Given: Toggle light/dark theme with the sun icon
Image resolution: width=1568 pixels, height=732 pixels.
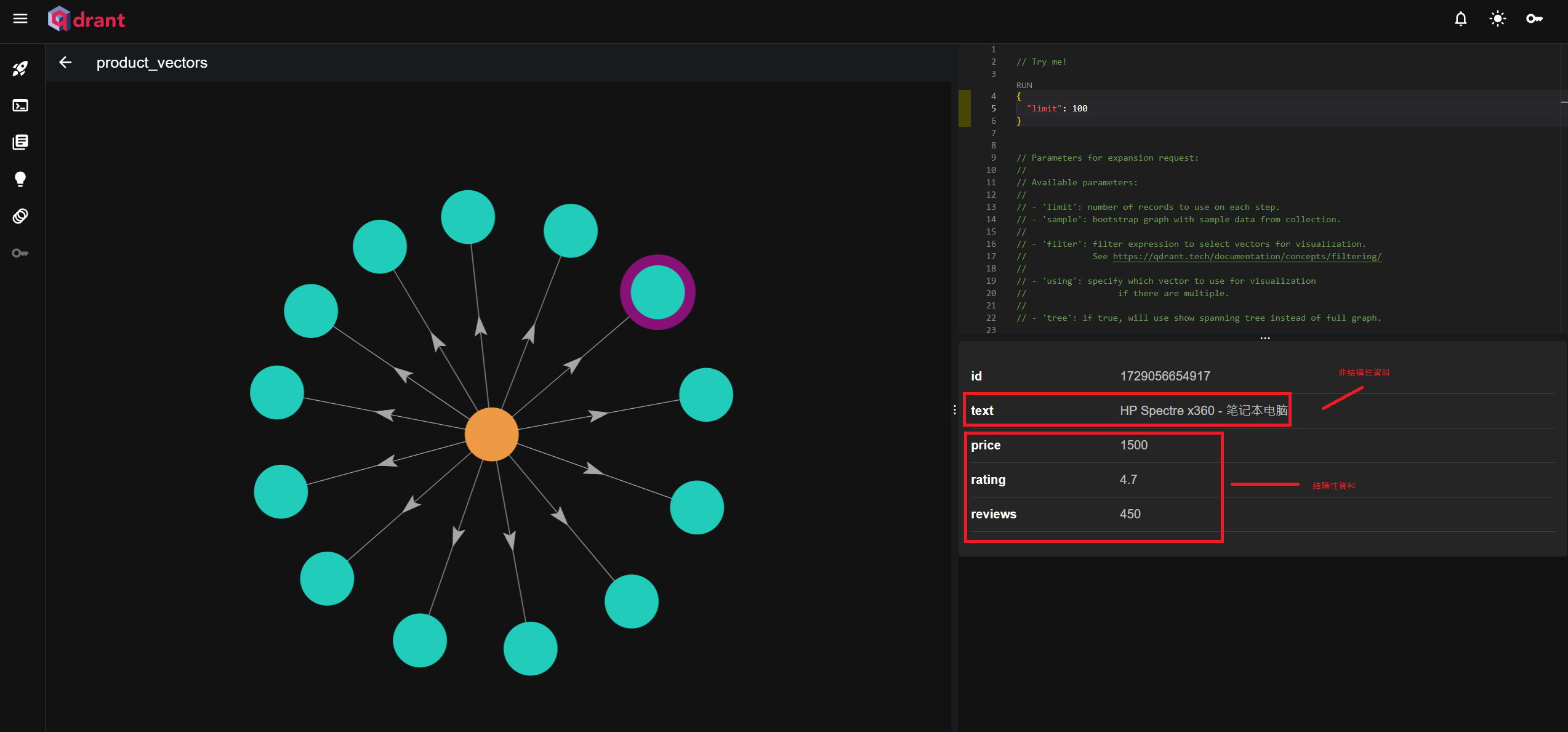Looking at the screenshot, I should pyautogui.click(x=1497, y=19).
